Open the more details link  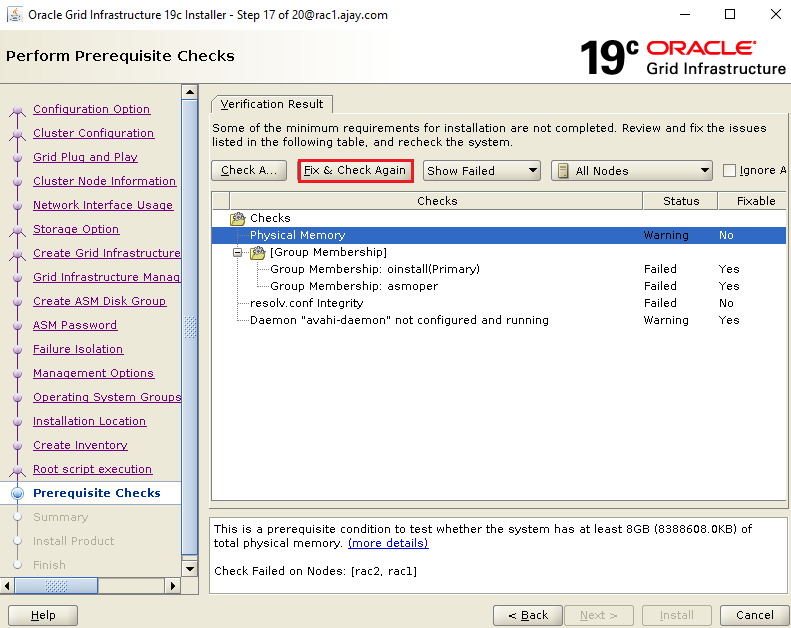[x=388, y=543]
